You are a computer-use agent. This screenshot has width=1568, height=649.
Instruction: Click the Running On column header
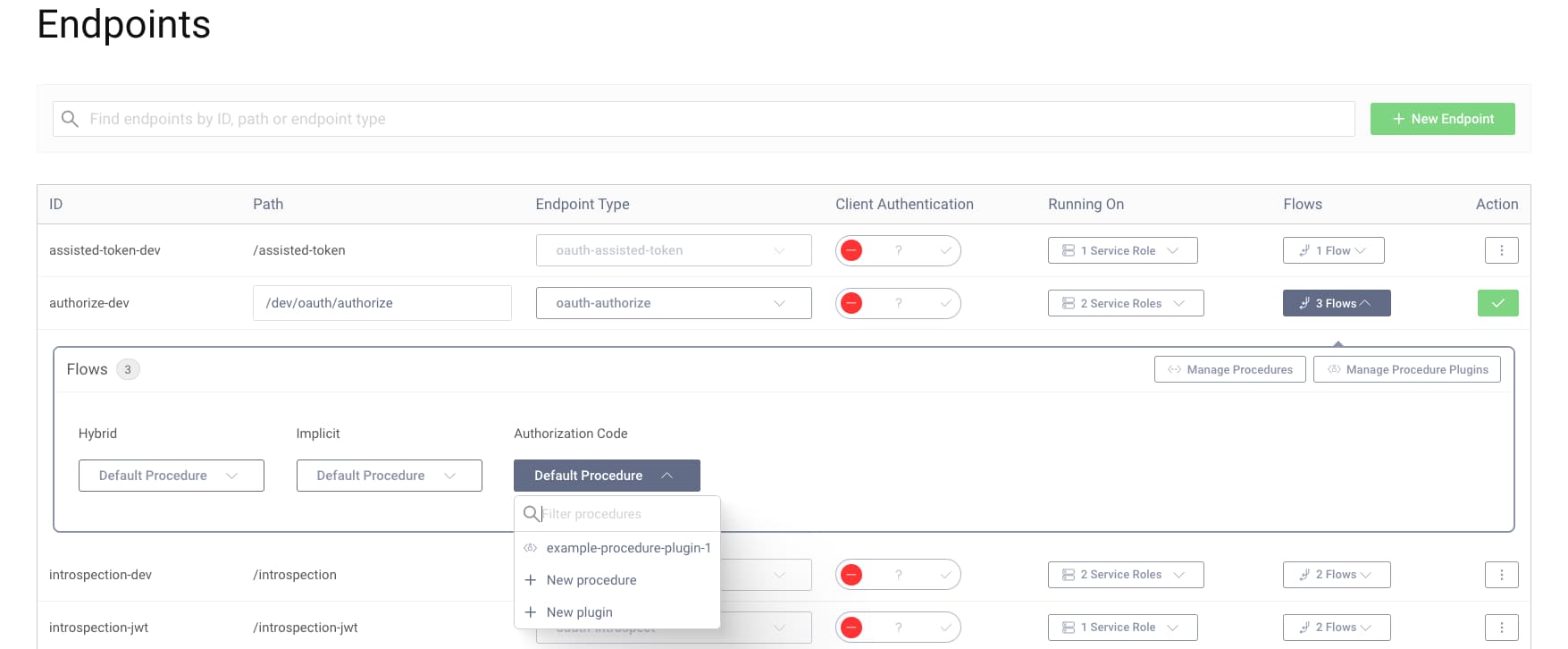[1086, 204]
